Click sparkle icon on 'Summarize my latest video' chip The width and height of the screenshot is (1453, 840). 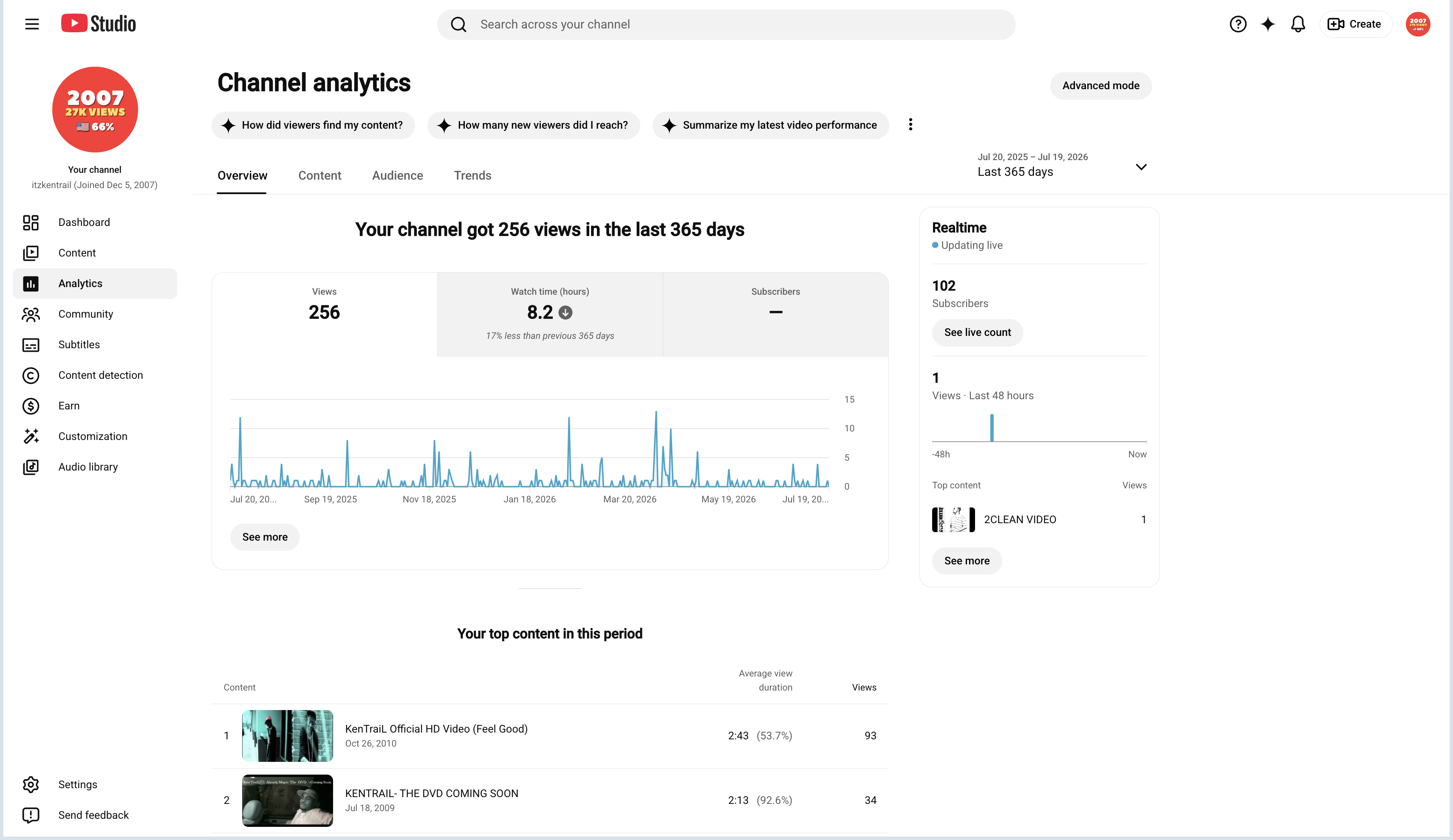(x=669, y=125)
